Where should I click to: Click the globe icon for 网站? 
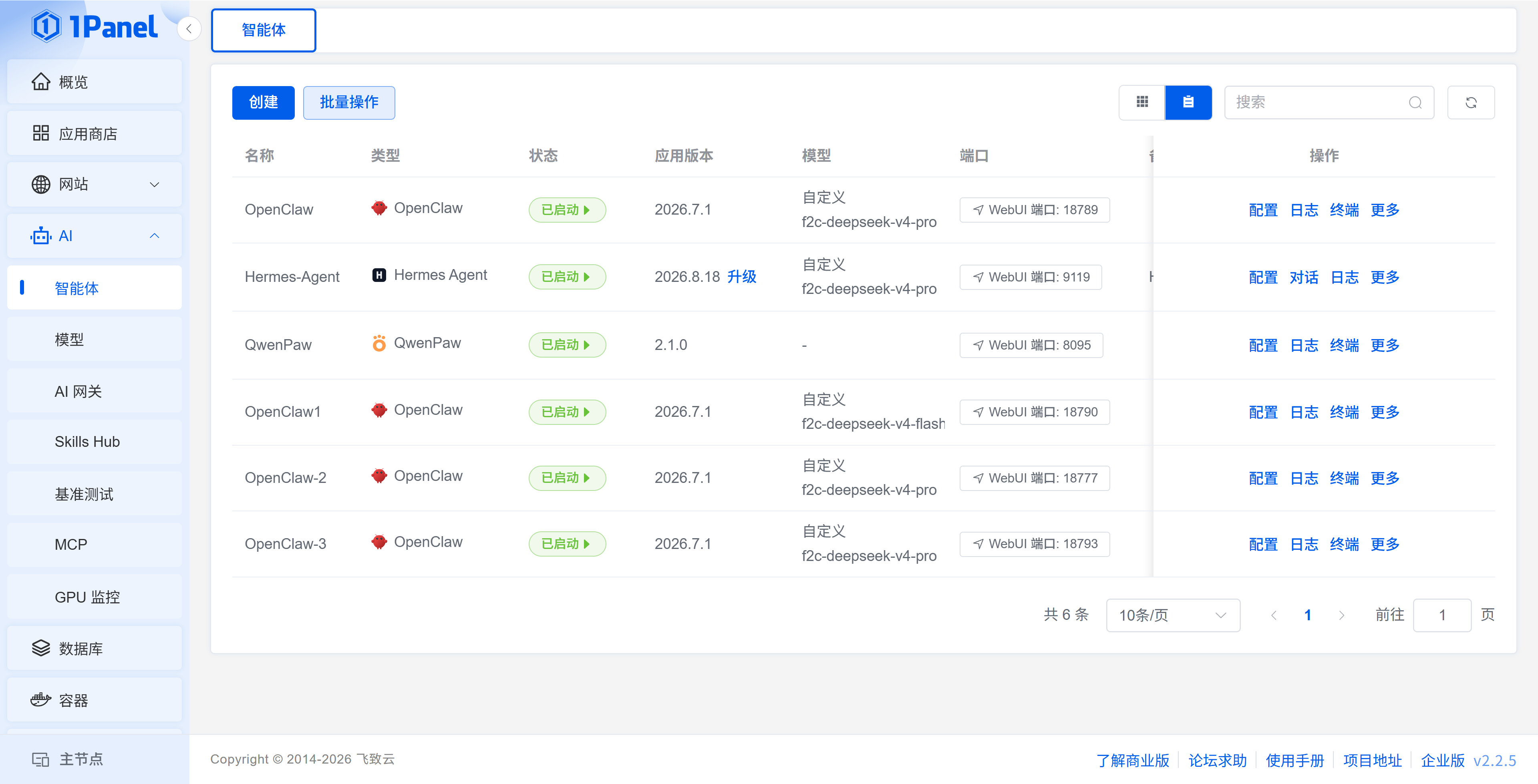click(x=40, y=185)
